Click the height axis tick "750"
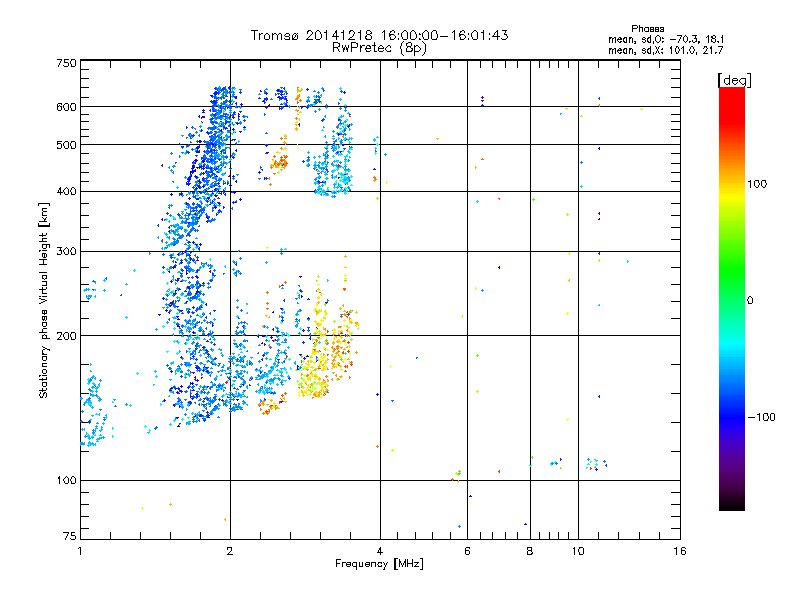Image resolution: width=800 pixels, height=600 pixels. [66, 63]
